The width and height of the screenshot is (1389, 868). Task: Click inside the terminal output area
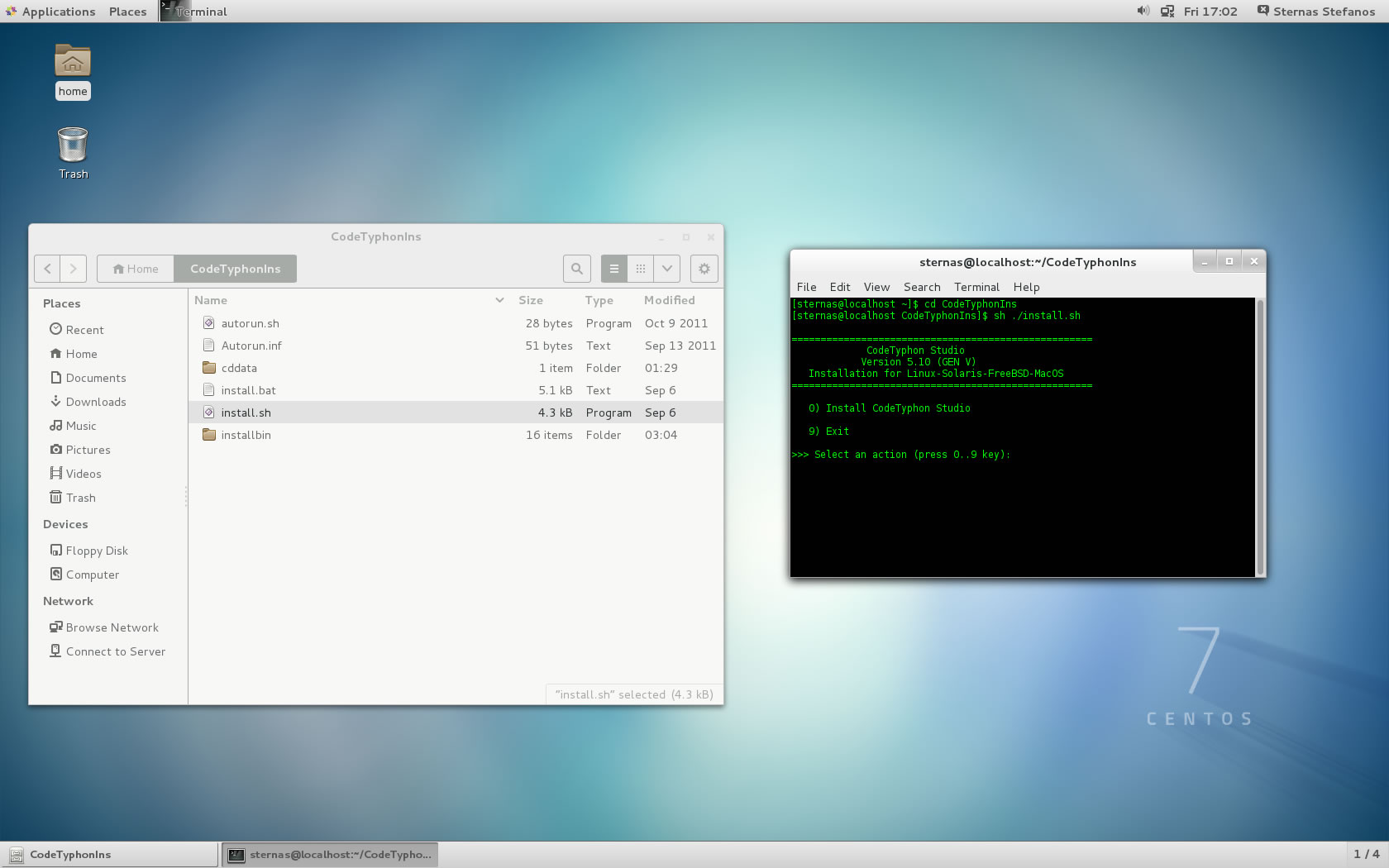1023,437
